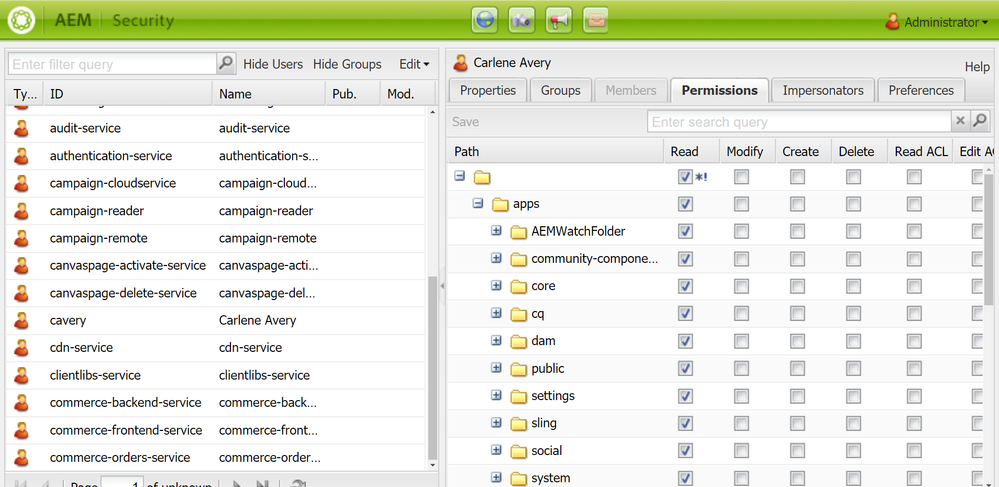Open the Help link
This screenshot has width=999, height=487.
point(977,67)
